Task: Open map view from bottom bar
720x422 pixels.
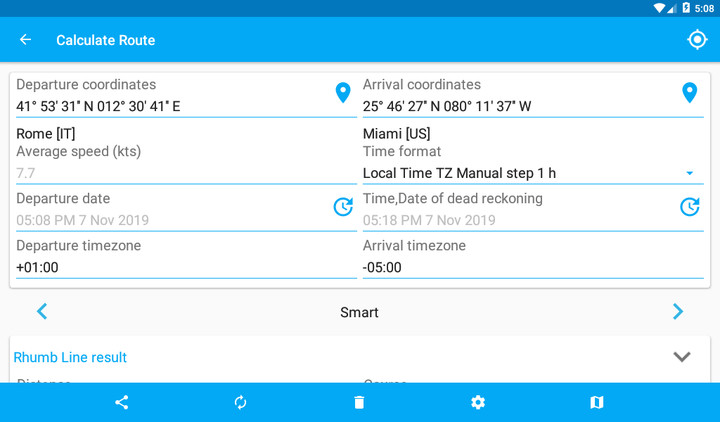Action: click(597, 402)
